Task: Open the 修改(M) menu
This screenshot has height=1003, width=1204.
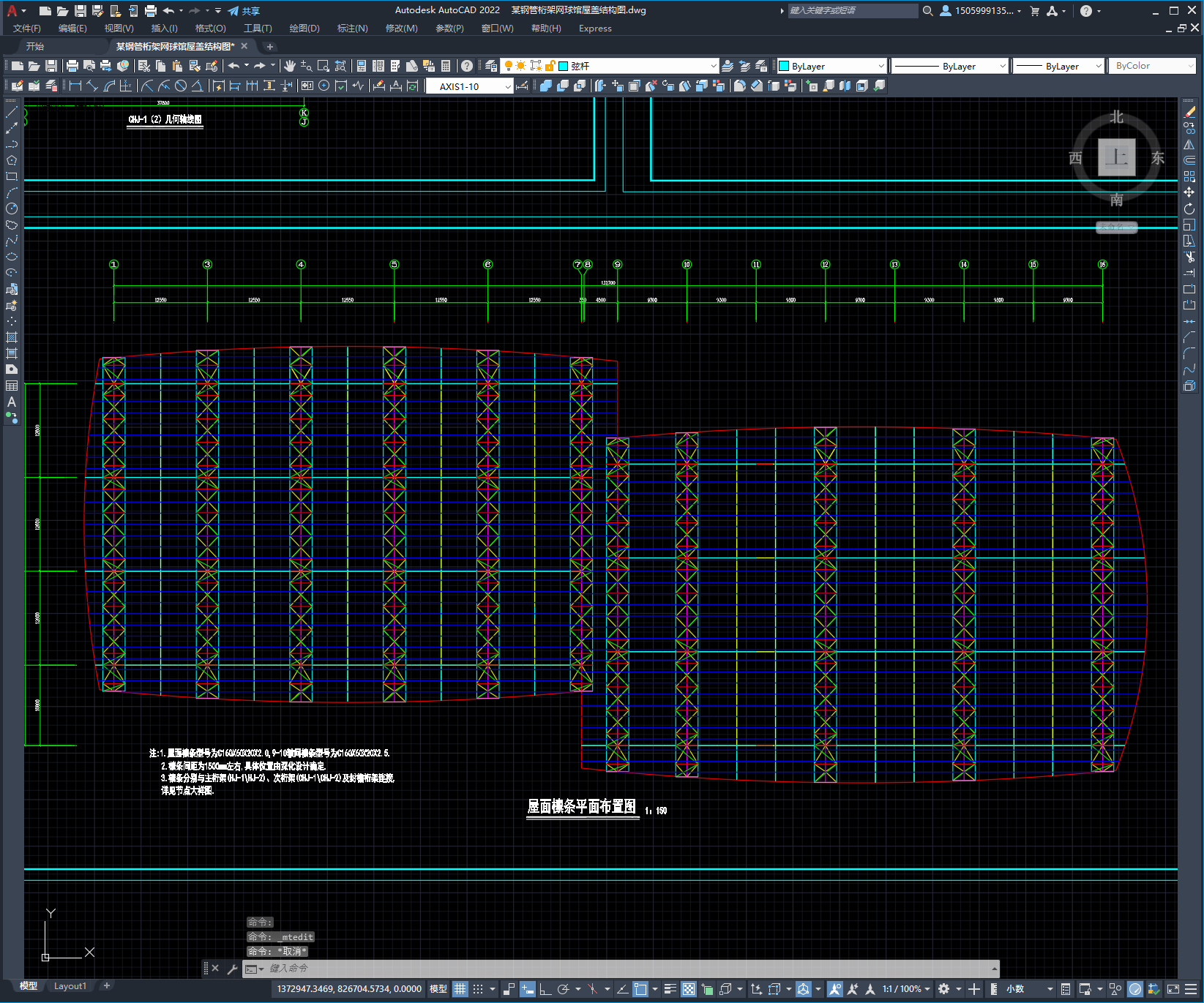Action: coord(401,29)
